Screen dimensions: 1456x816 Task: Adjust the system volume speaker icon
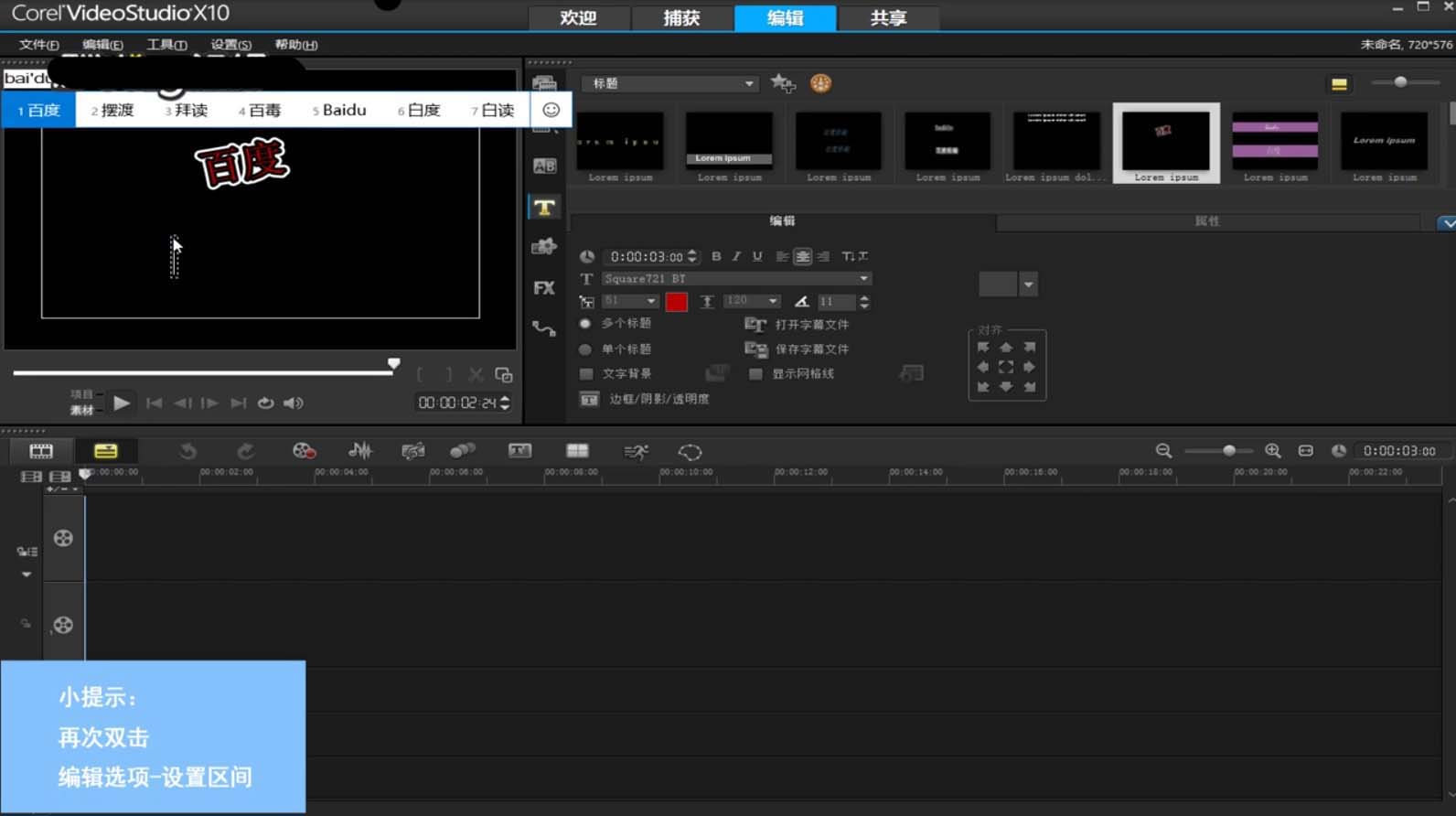click(294, 403)
